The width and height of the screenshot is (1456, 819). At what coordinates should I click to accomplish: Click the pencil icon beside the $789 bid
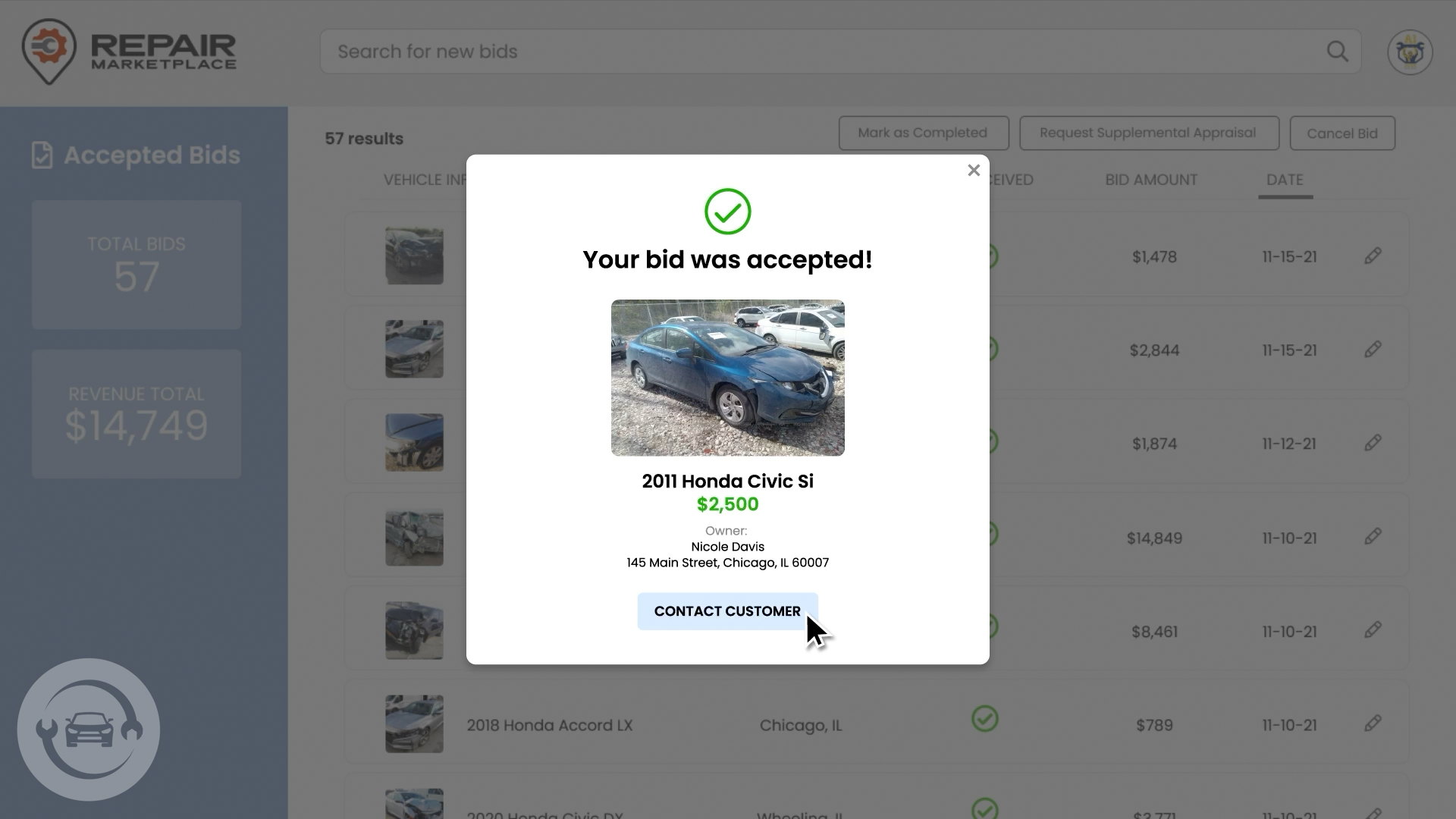(1373, 723)
